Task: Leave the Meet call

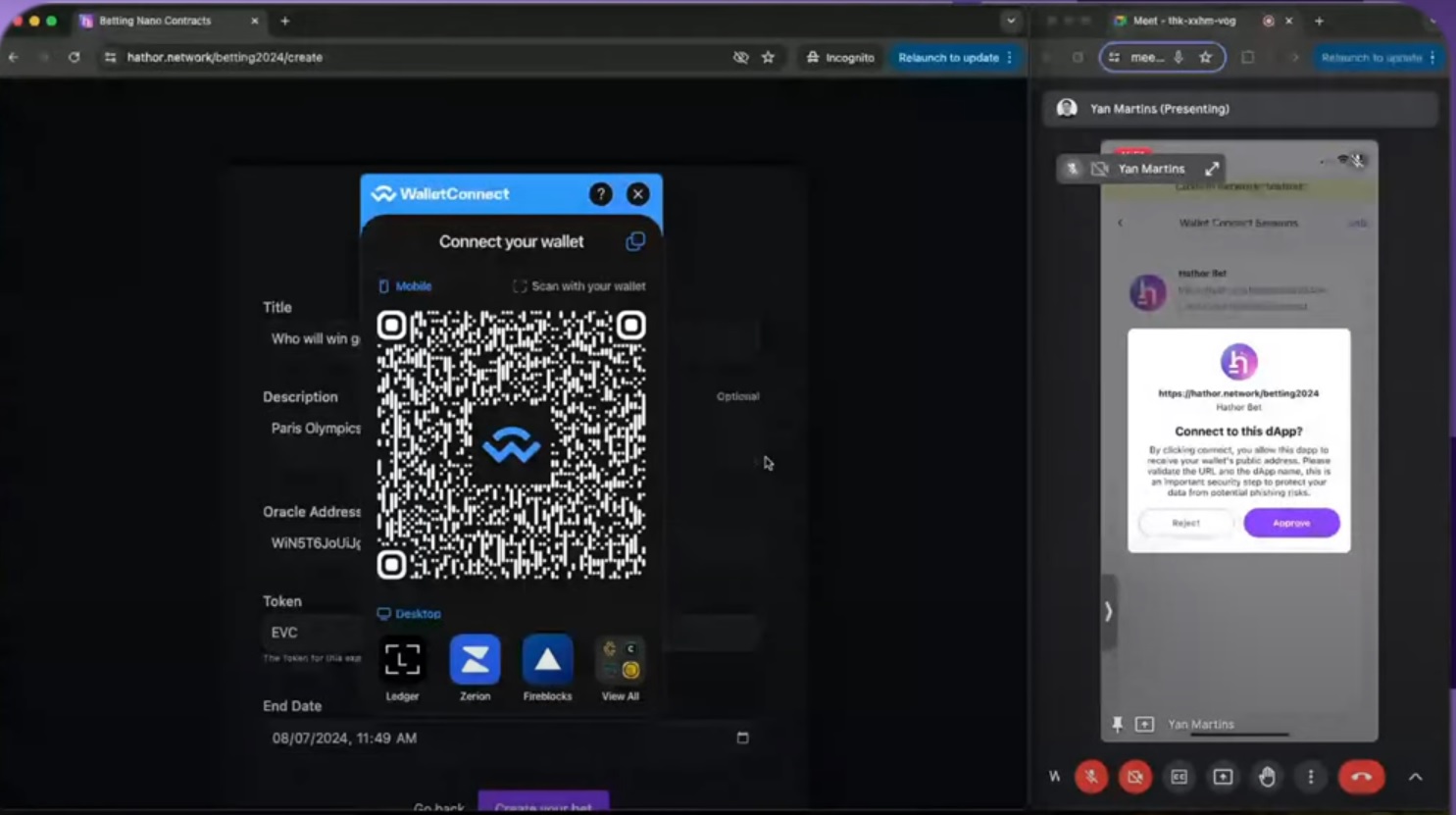Action: pyautogui.click(x=1362, y=777)
